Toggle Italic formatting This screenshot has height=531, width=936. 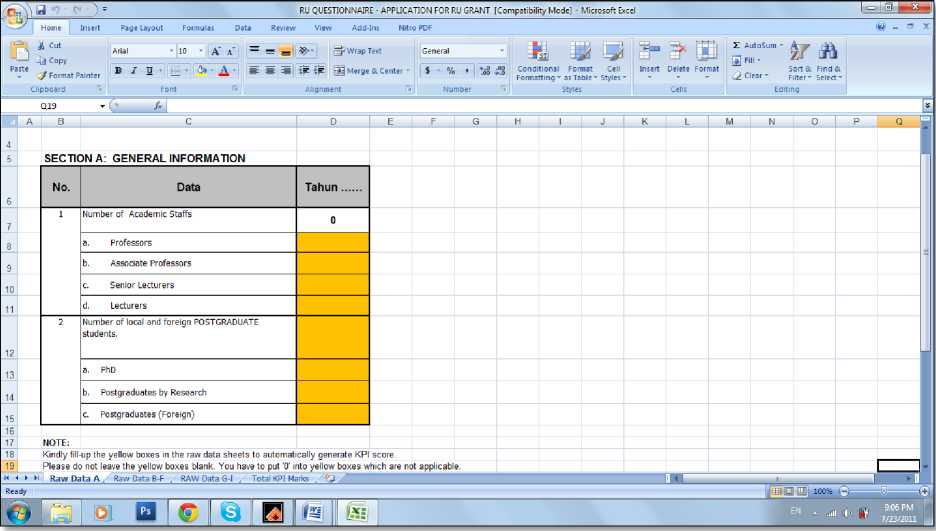click(134, 71)
